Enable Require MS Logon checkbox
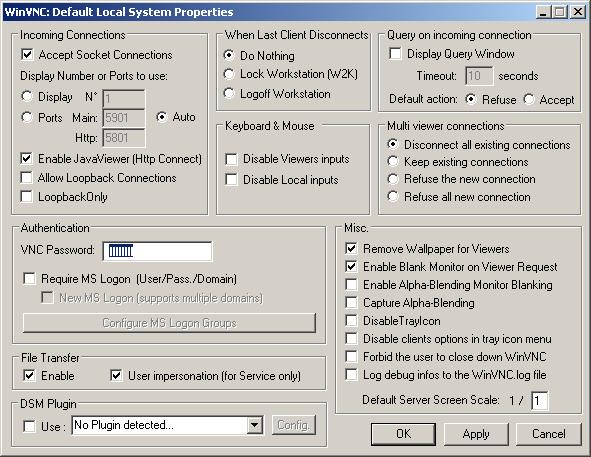Screen dimensions: 591x457 click(29, 279)
